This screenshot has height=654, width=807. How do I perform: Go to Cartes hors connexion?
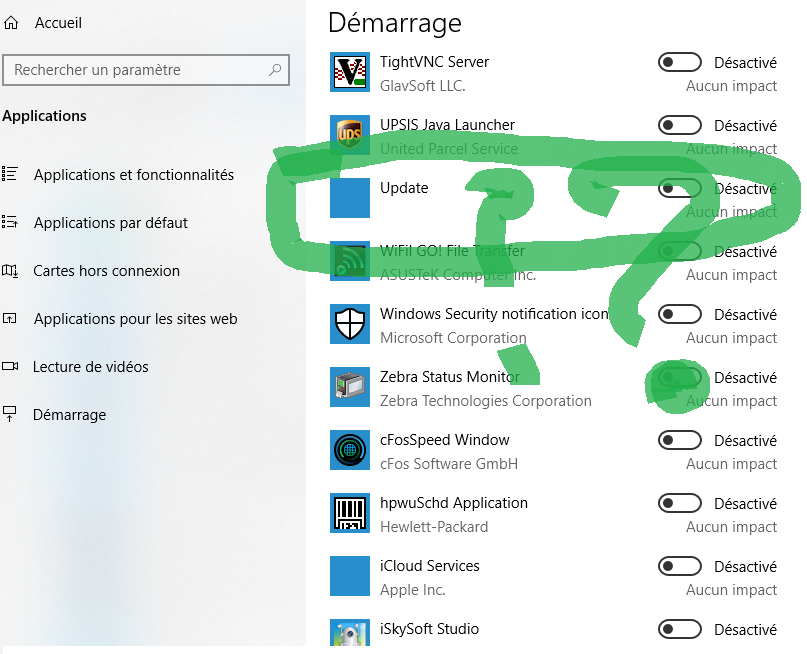pyautogui.click(x=107, y=271)
